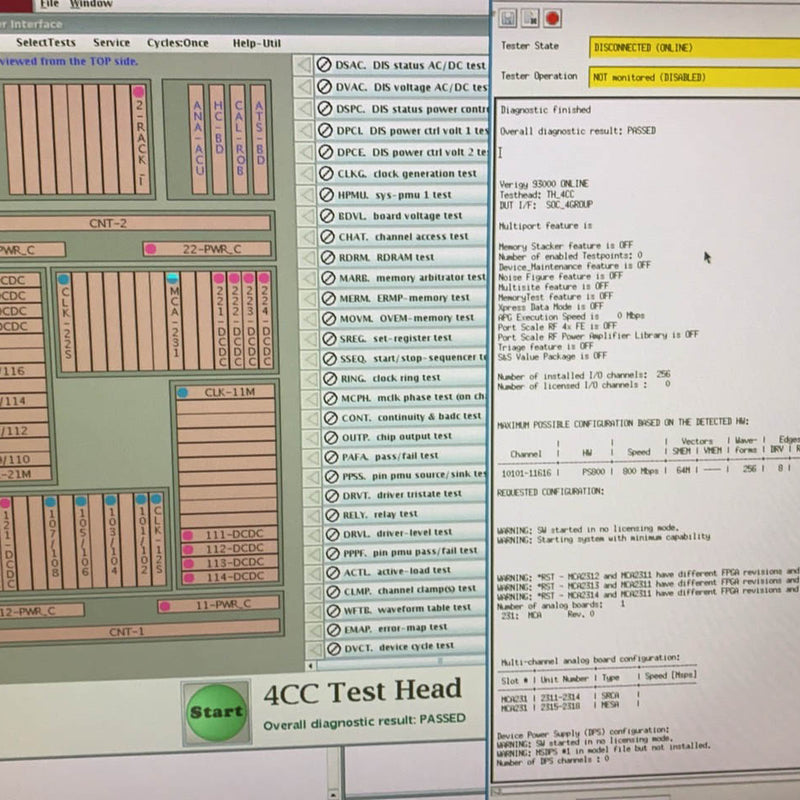
Task: Click the circle-slash icon for MERM test
Action: [329, 298]
